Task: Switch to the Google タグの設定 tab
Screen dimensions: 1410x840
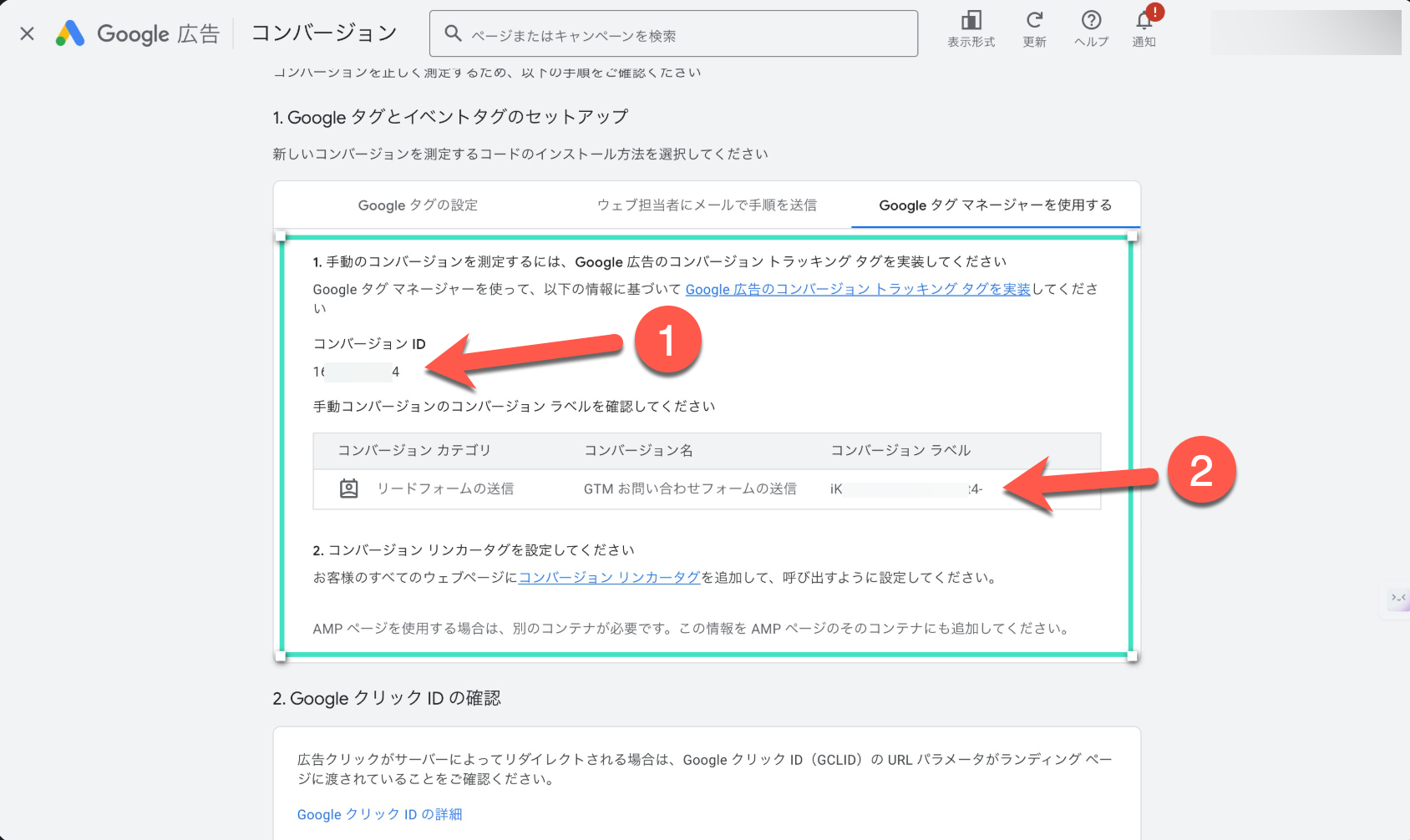Action: 418,205
